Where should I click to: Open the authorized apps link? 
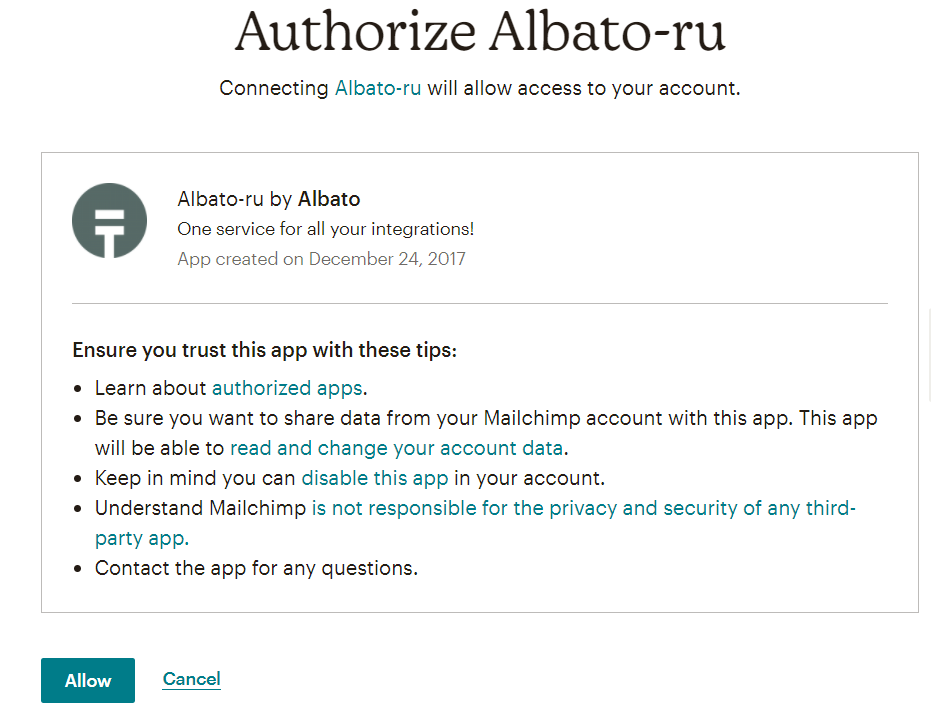pyautogui.click(x=287, y=388)
